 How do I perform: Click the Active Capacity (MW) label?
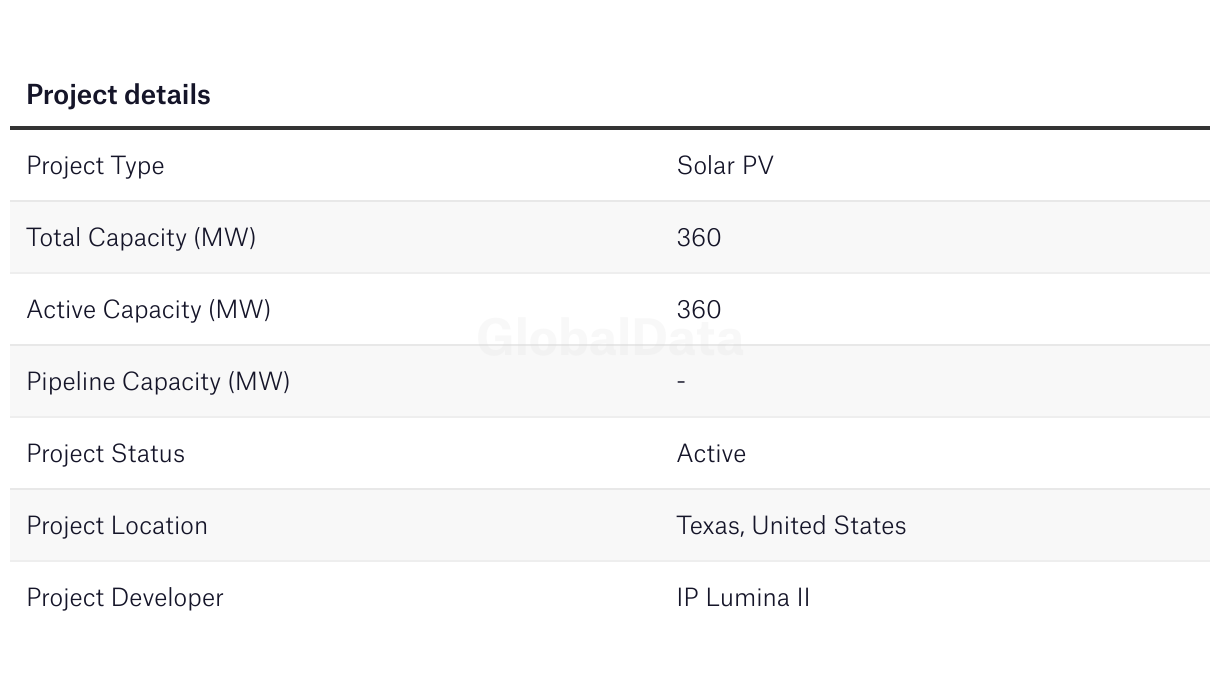click(x=148, y=309)
